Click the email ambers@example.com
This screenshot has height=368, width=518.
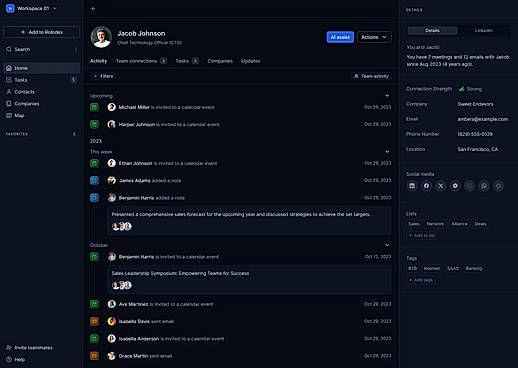(x=483, y=119)
